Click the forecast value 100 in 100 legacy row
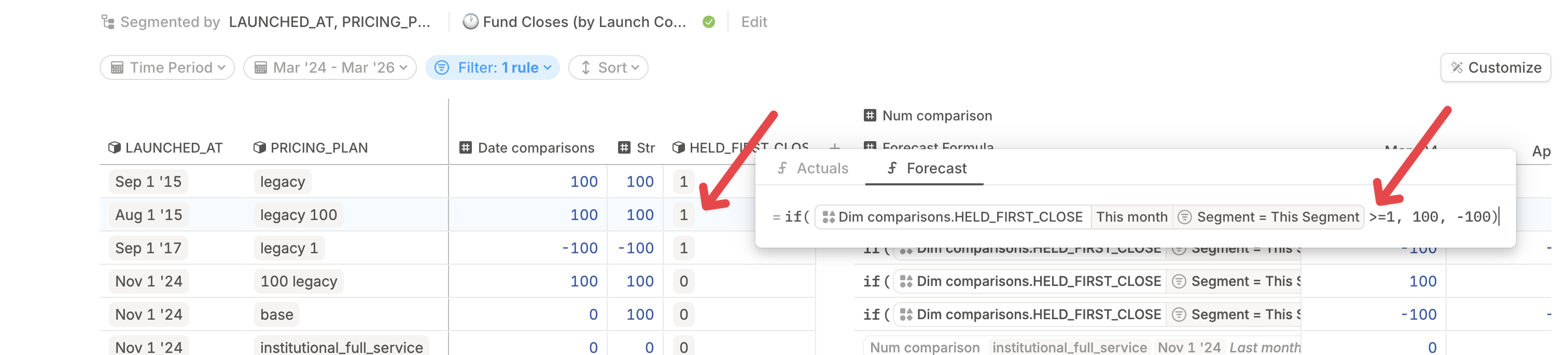The height and width of the screenshot is (355, 1568). coord(1422,281)
